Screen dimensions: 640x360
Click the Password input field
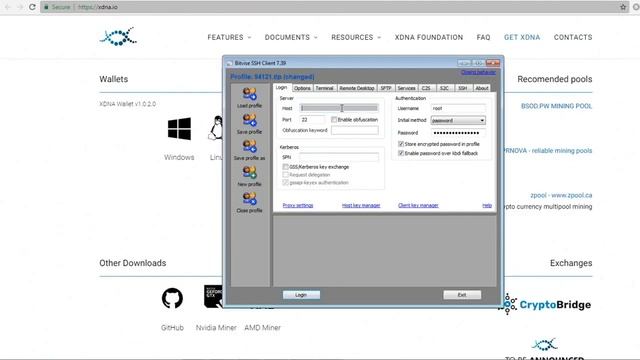pos(458,133)
